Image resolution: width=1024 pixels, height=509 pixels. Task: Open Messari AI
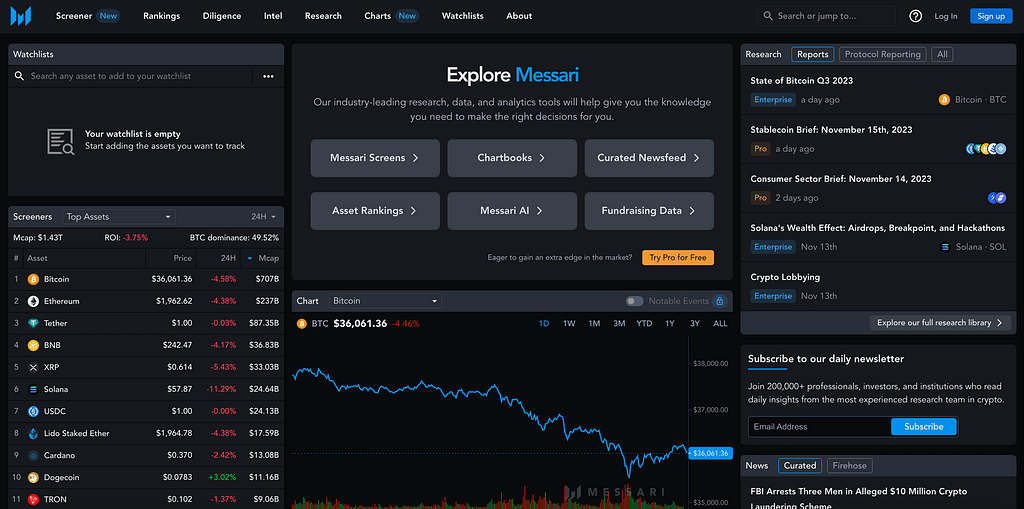pos(512,211)
